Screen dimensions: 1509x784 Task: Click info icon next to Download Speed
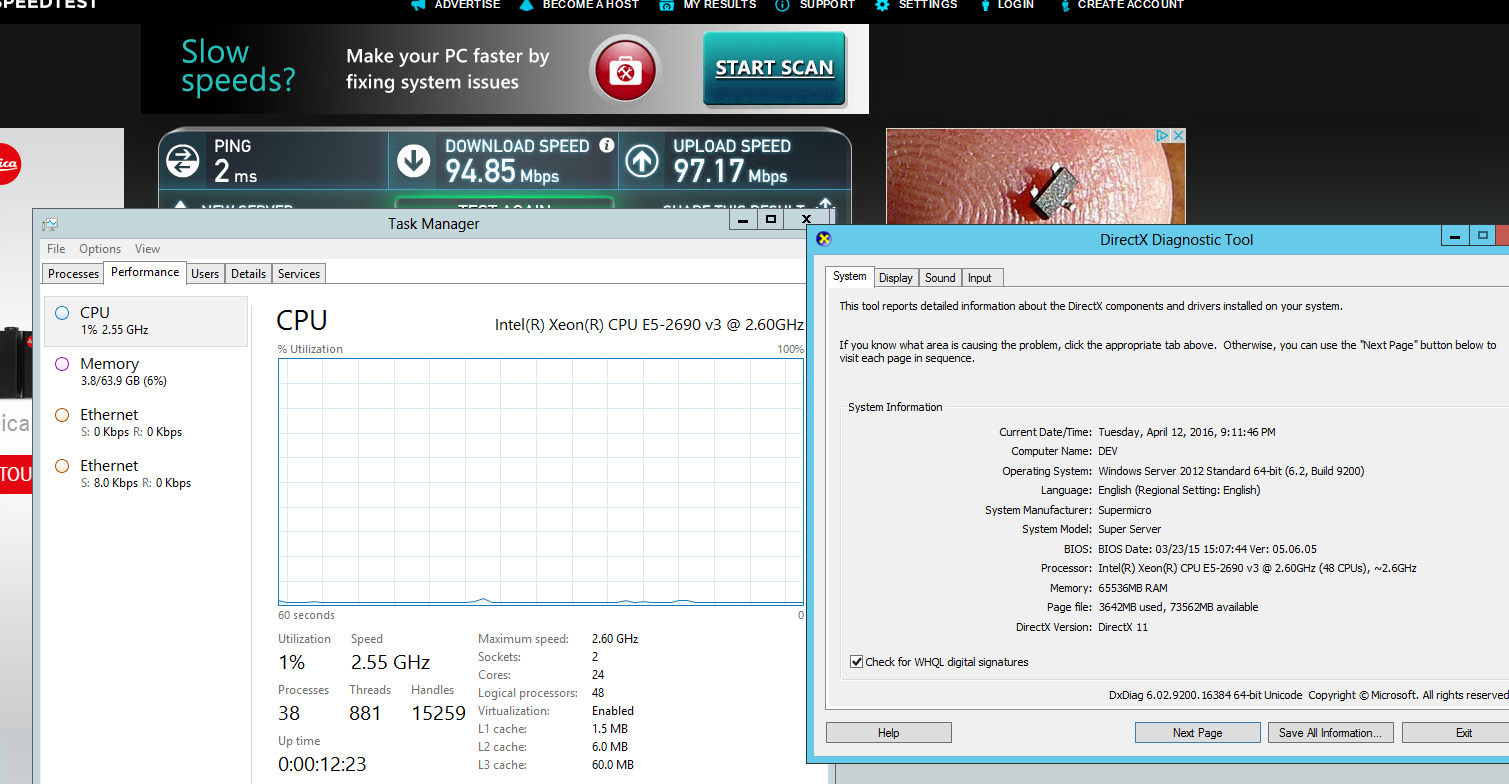[x=606, y=145]
